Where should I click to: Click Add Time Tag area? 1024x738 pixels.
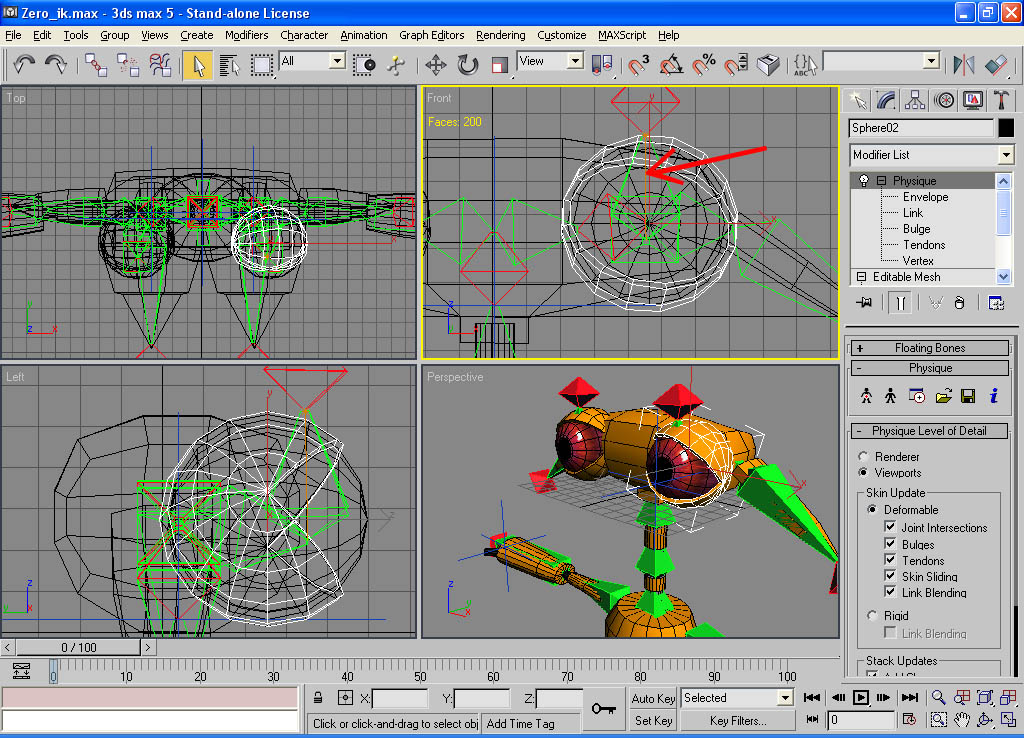point(532,723)
